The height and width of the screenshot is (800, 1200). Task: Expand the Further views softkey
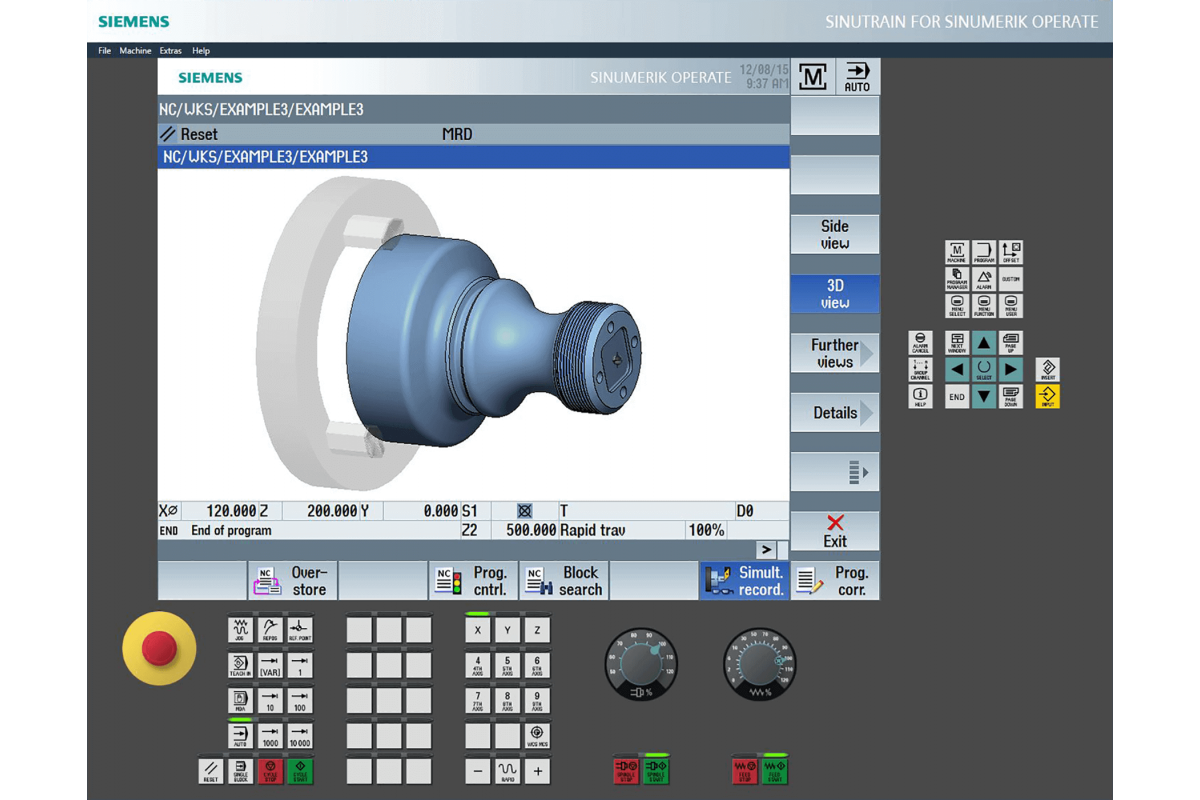click(x=835, y=353)
